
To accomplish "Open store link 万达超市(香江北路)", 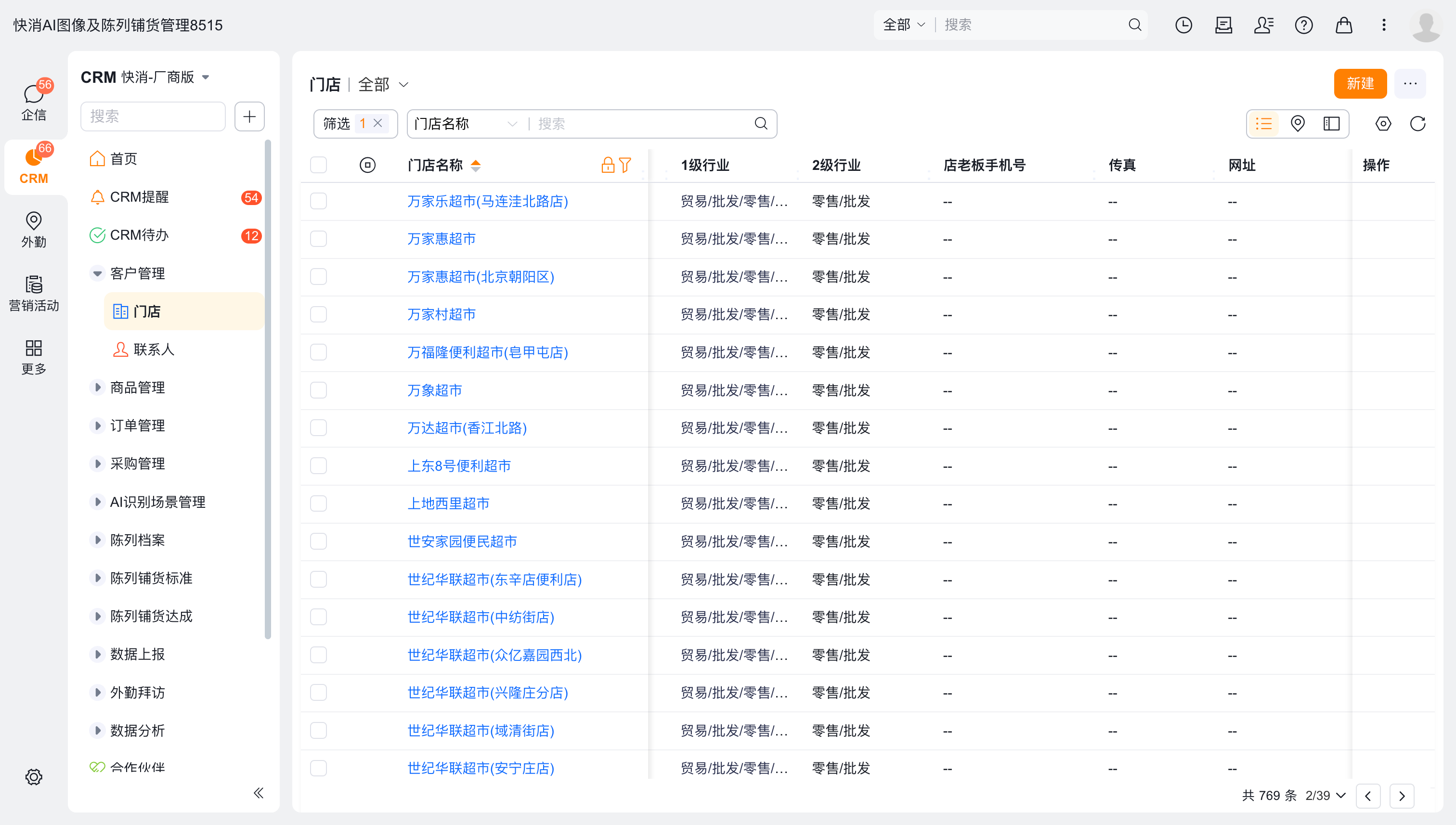I will coord(467,428).
